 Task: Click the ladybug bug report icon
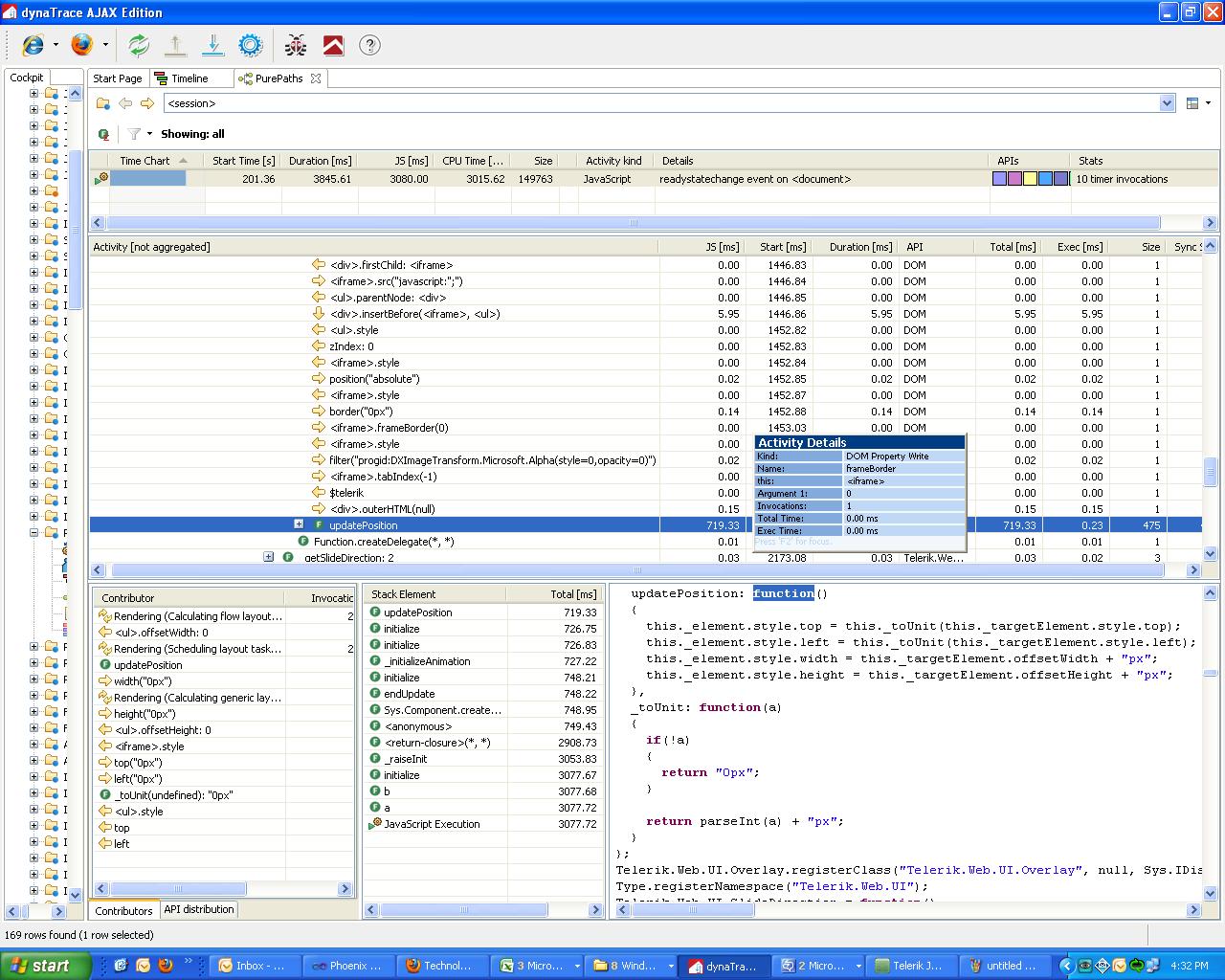pyautogui.click(x=296, y=45)
